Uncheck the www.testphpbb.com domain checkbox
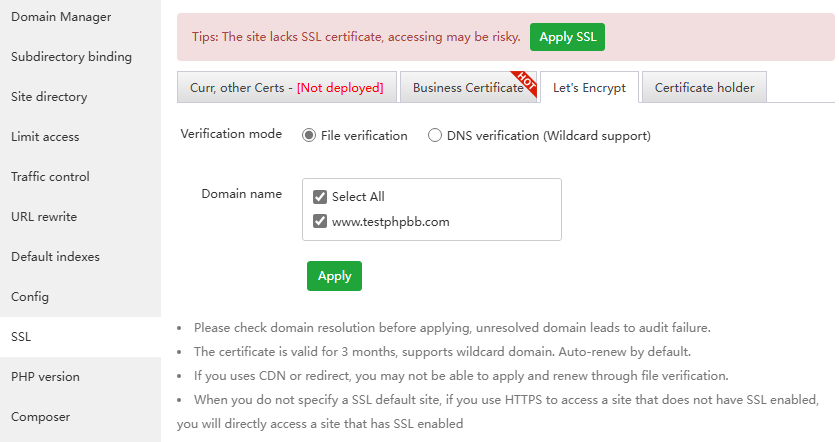This screenshot has width=839, height=442. (x=320, y=221)
